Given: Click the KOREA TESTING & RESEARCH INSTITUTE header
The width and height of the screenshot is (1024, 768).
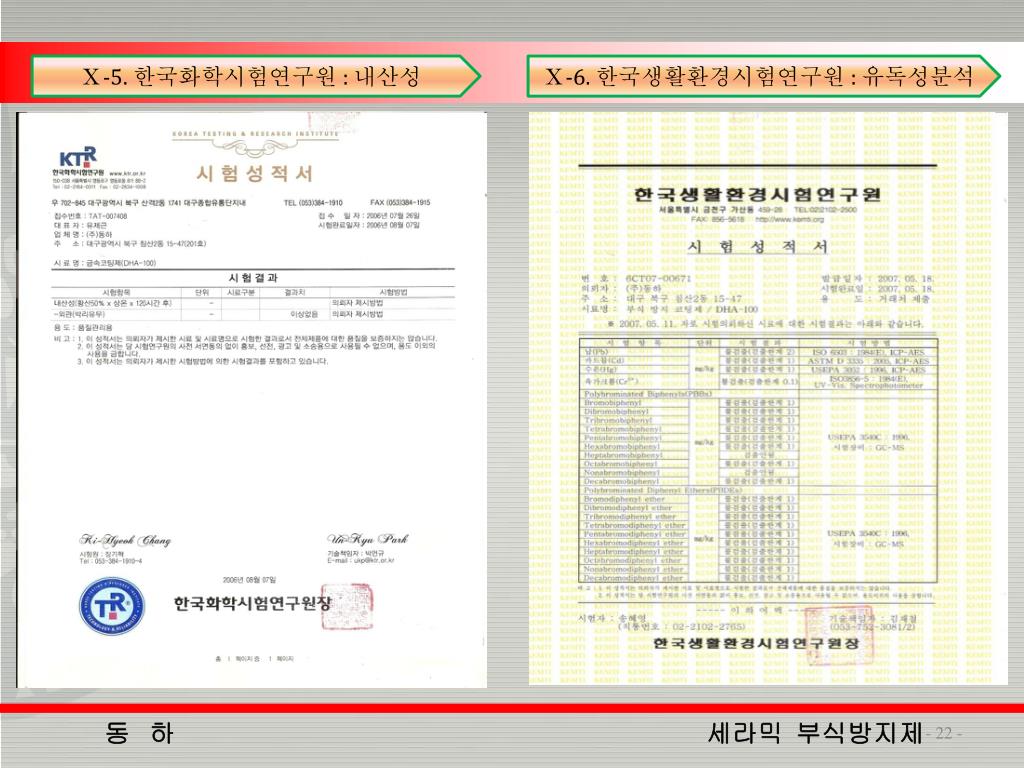Looking at the screenshot, I should click(255, 134).
